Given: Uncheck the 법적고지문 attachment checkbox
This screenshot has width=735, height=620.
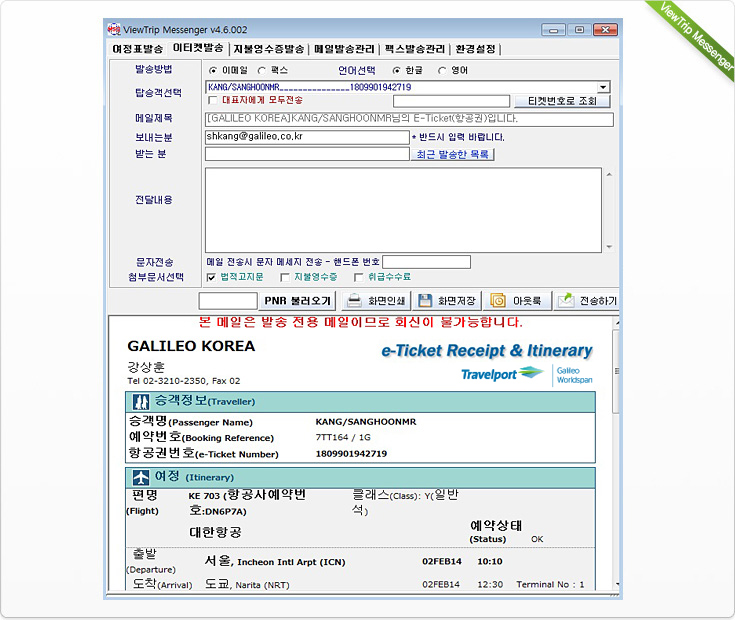Looking at the screenshot, I should (211, 277).
